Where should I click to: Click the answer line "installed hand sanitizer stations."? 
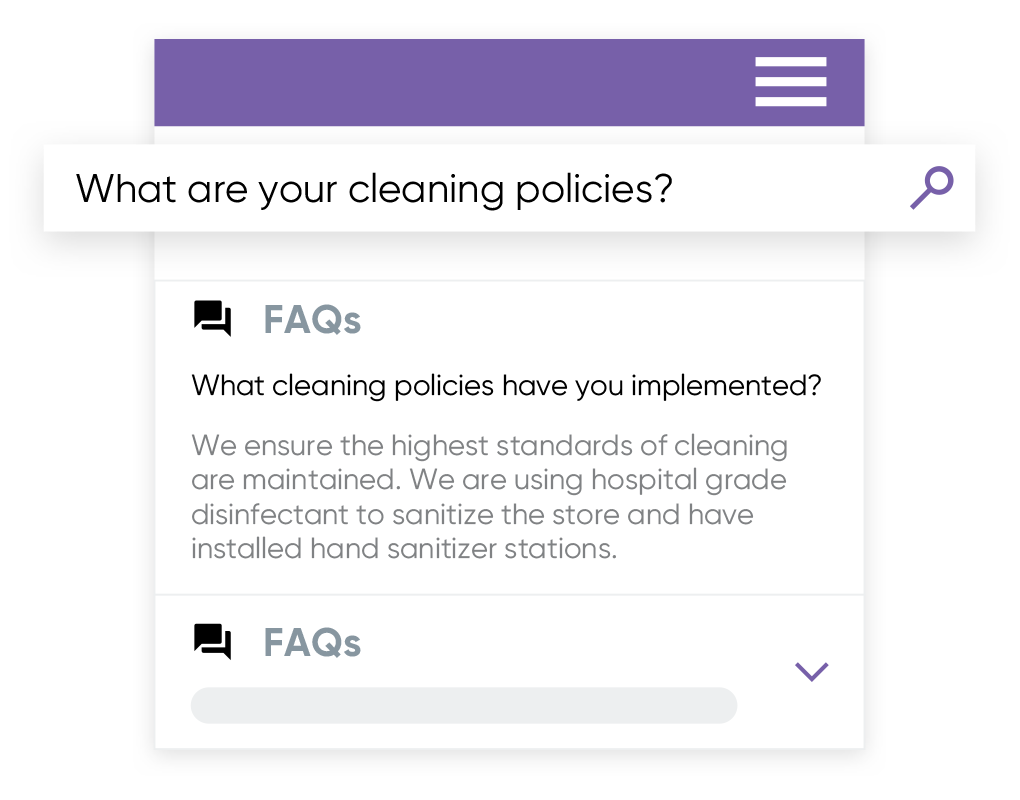[404, 549]
